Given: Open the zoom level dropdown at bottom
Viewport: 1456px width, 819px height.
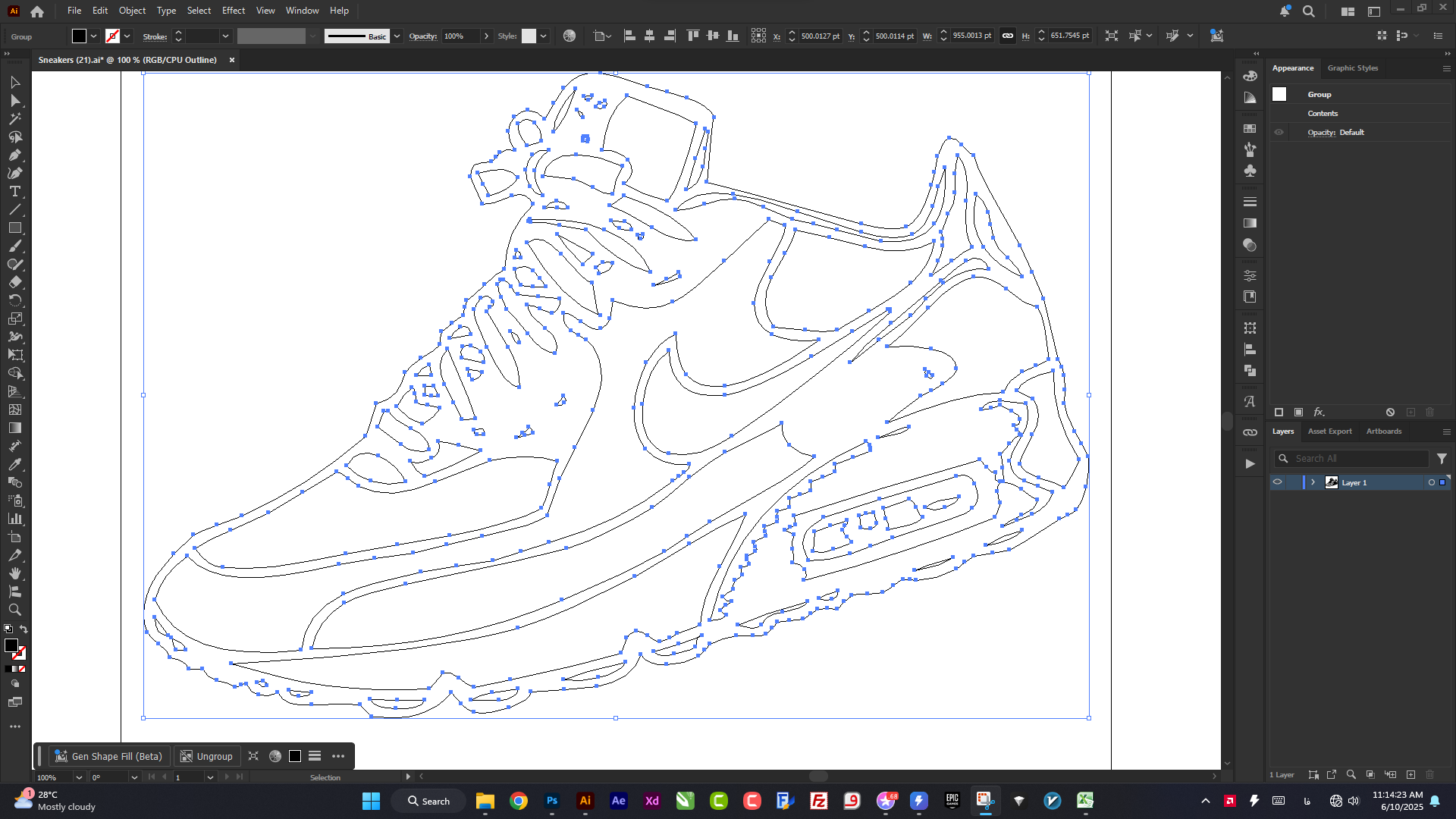Looking at the screenshot, I should (79, 777).
